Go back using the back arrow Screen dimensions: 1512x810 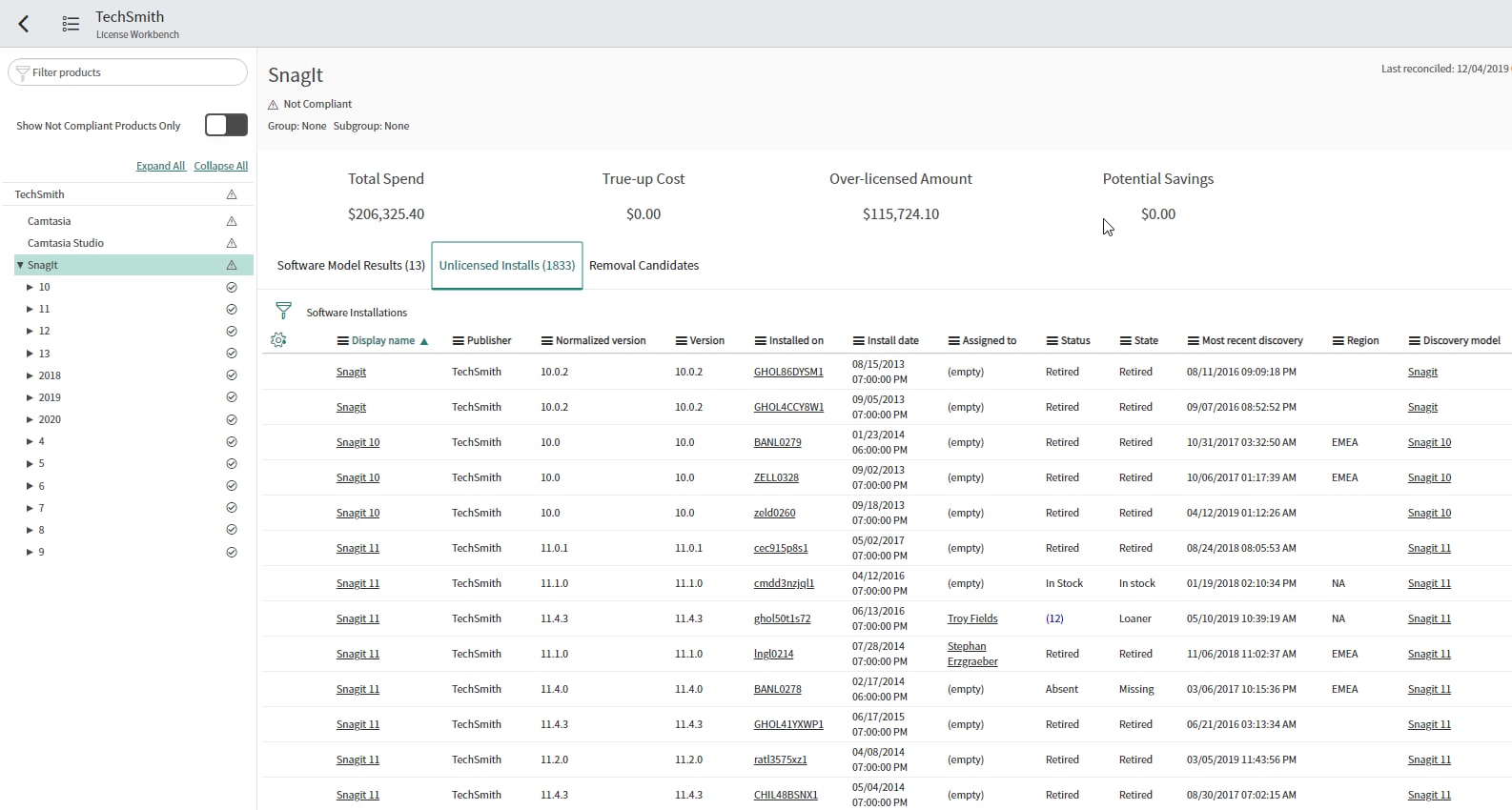[x=24, y=24]
